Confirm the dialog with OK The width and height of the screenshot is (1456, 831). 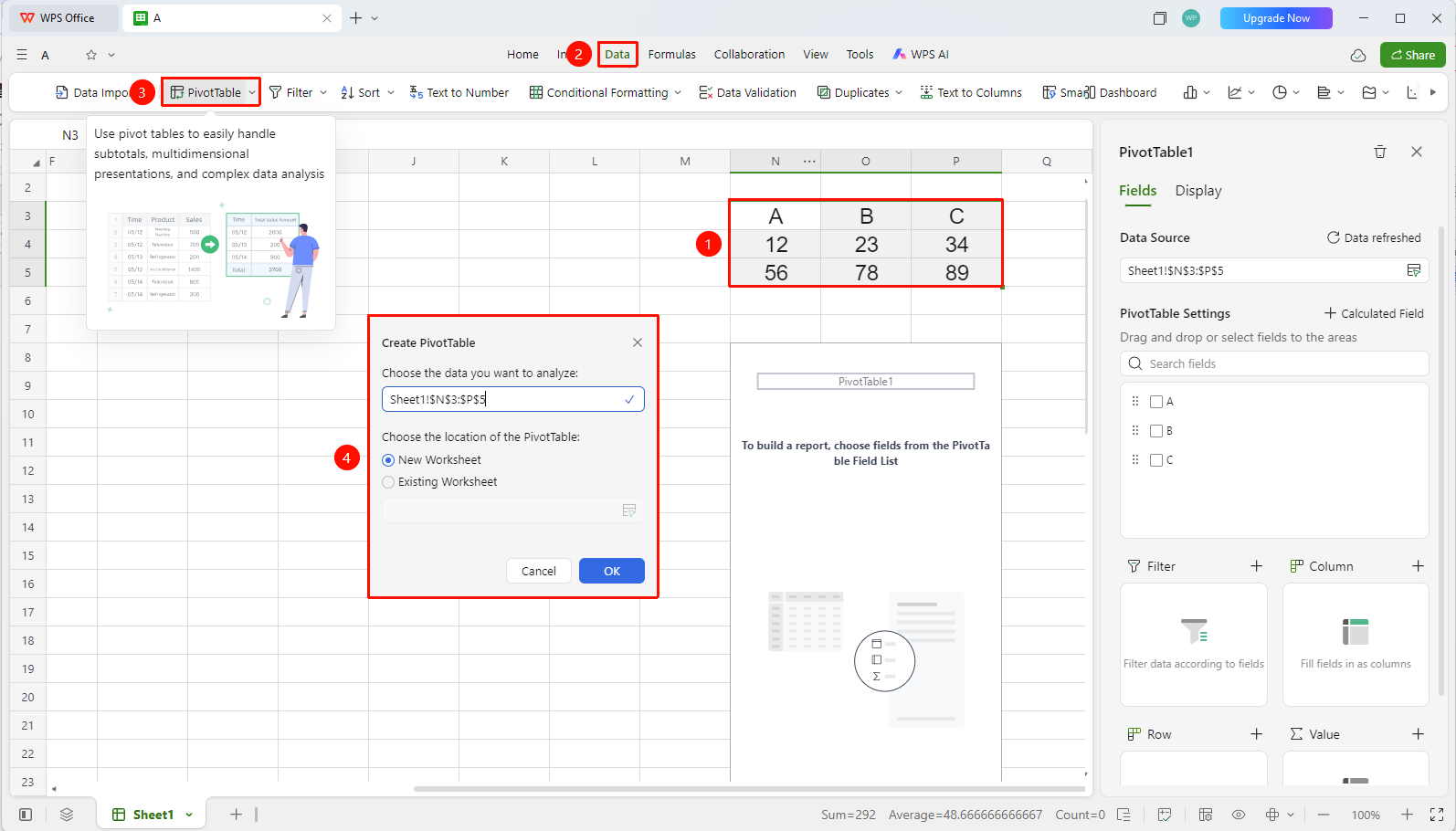click(612, 571)
